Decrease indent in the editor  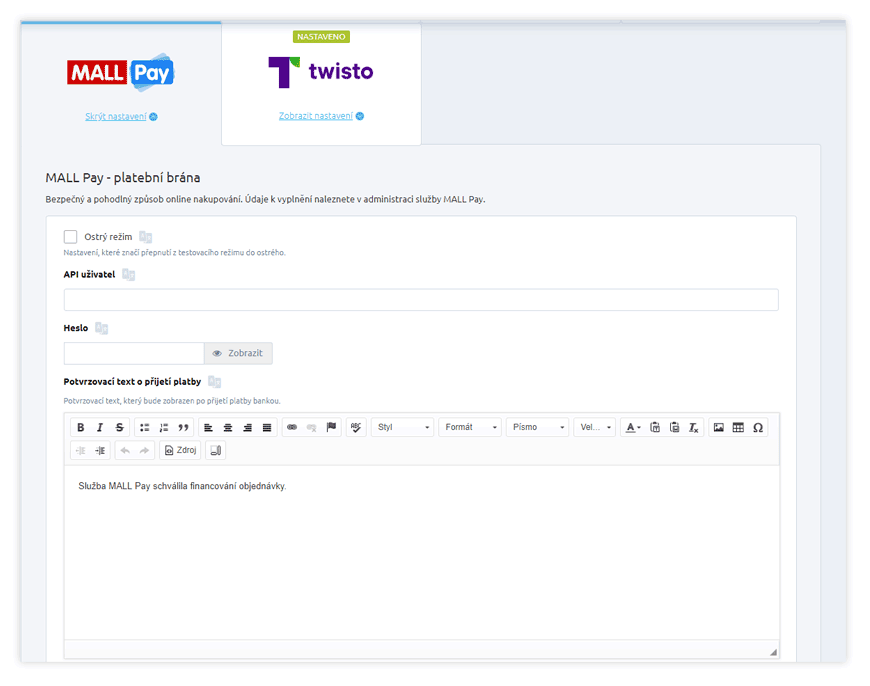[80, 451]
